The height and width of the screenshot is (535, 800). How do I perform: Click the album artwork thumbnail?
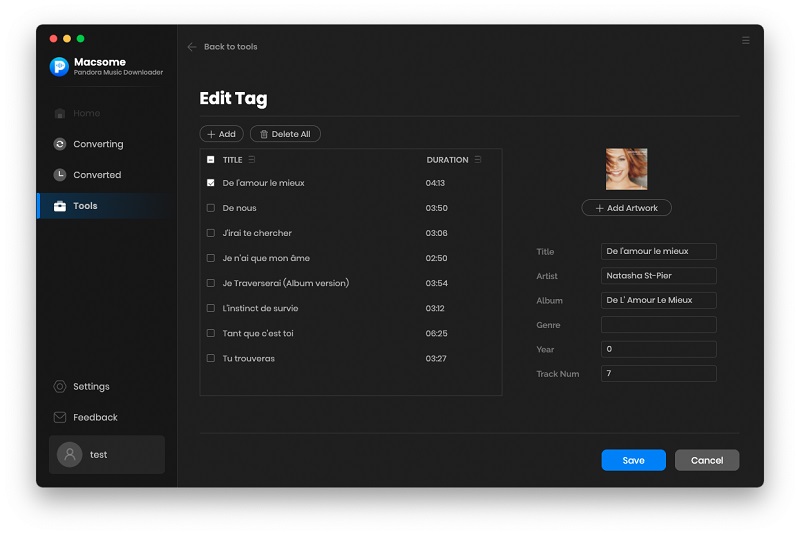pos(626,169)
